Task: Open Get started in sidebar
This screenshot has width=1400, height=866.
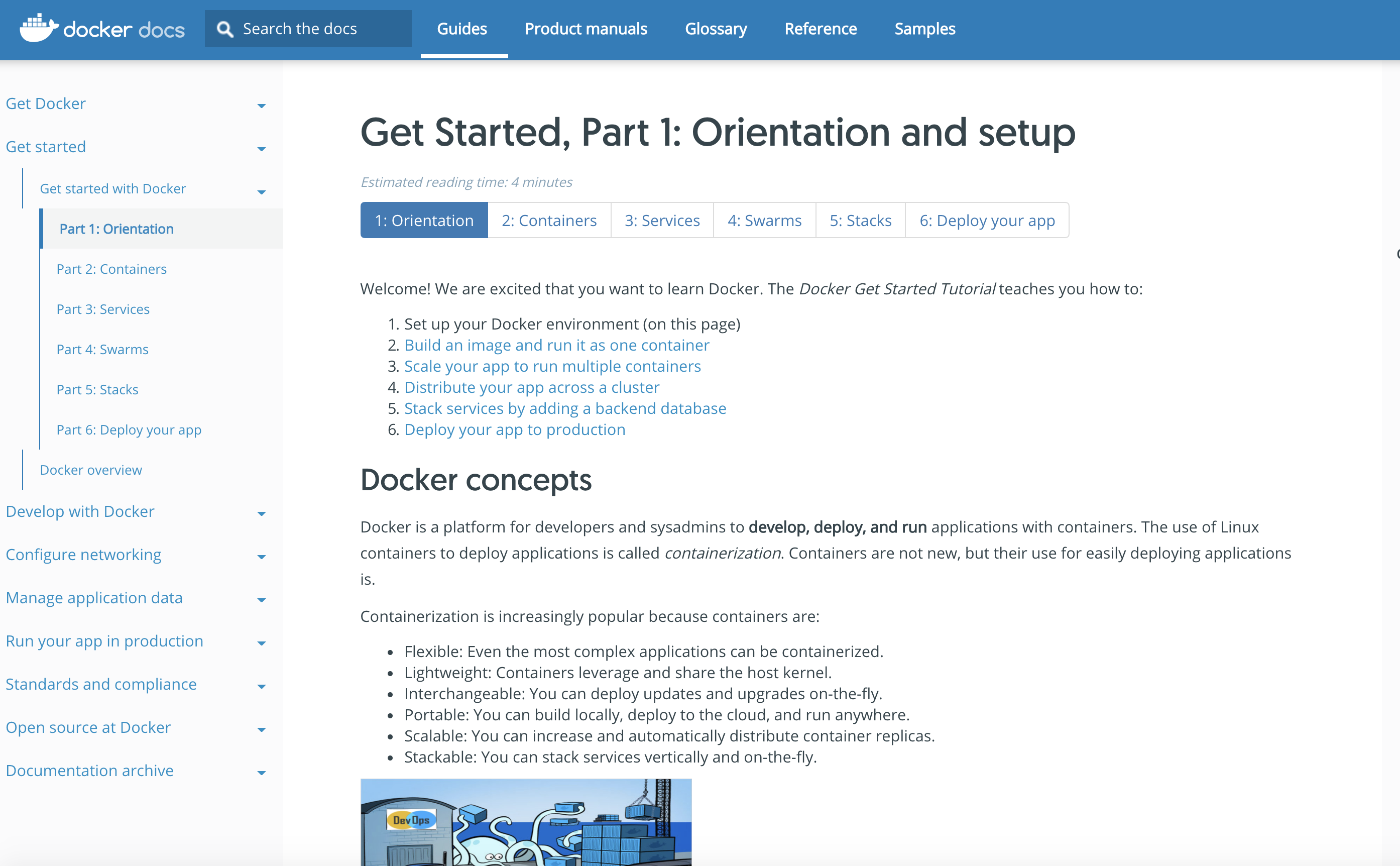Action: coord(46,147)
